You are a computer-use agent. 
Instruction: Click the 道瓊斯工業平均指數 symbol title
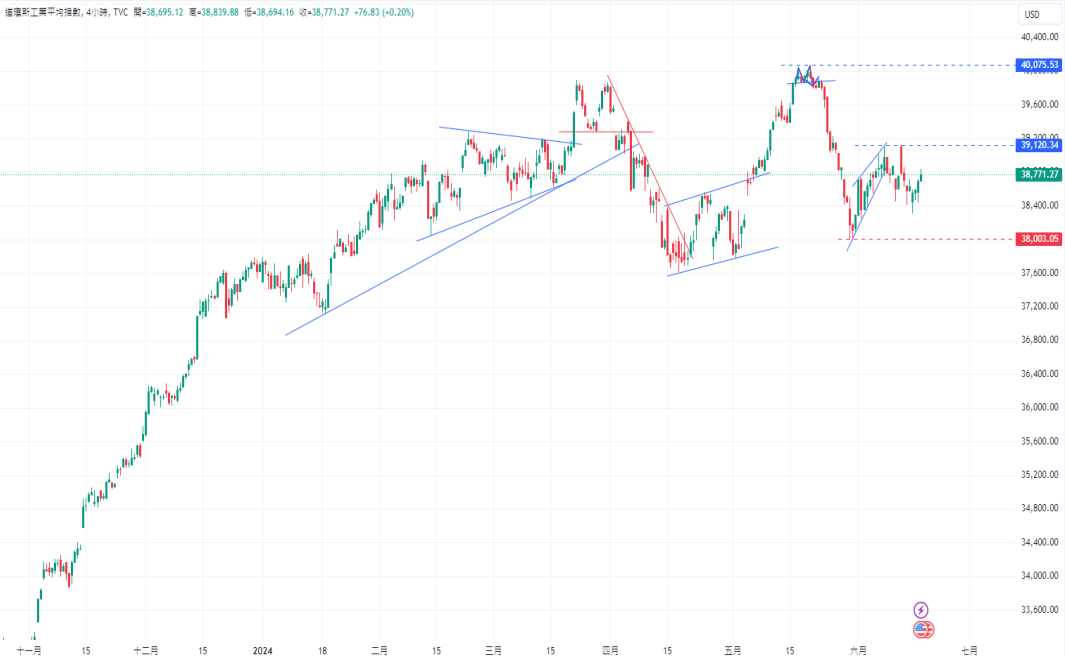[43, 12]
